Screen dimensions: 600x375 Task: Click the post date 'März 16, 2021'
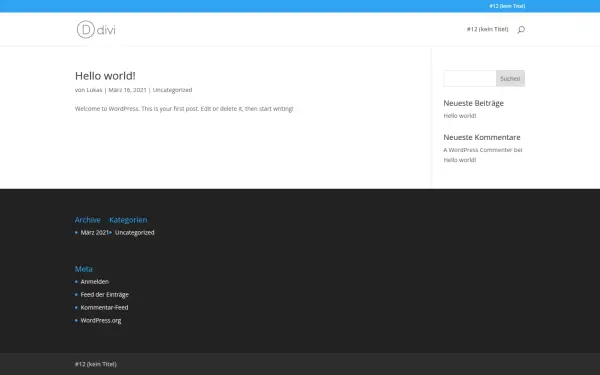(127, 90)
